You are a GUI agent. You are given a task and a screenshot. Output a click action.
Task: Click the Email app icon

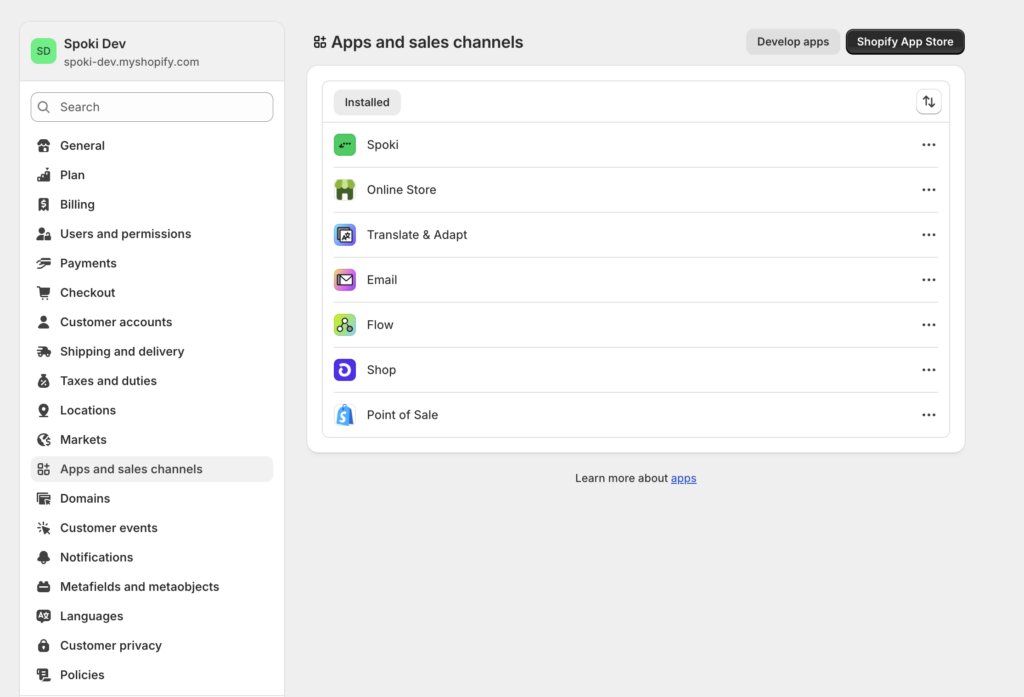coord(345,280)
